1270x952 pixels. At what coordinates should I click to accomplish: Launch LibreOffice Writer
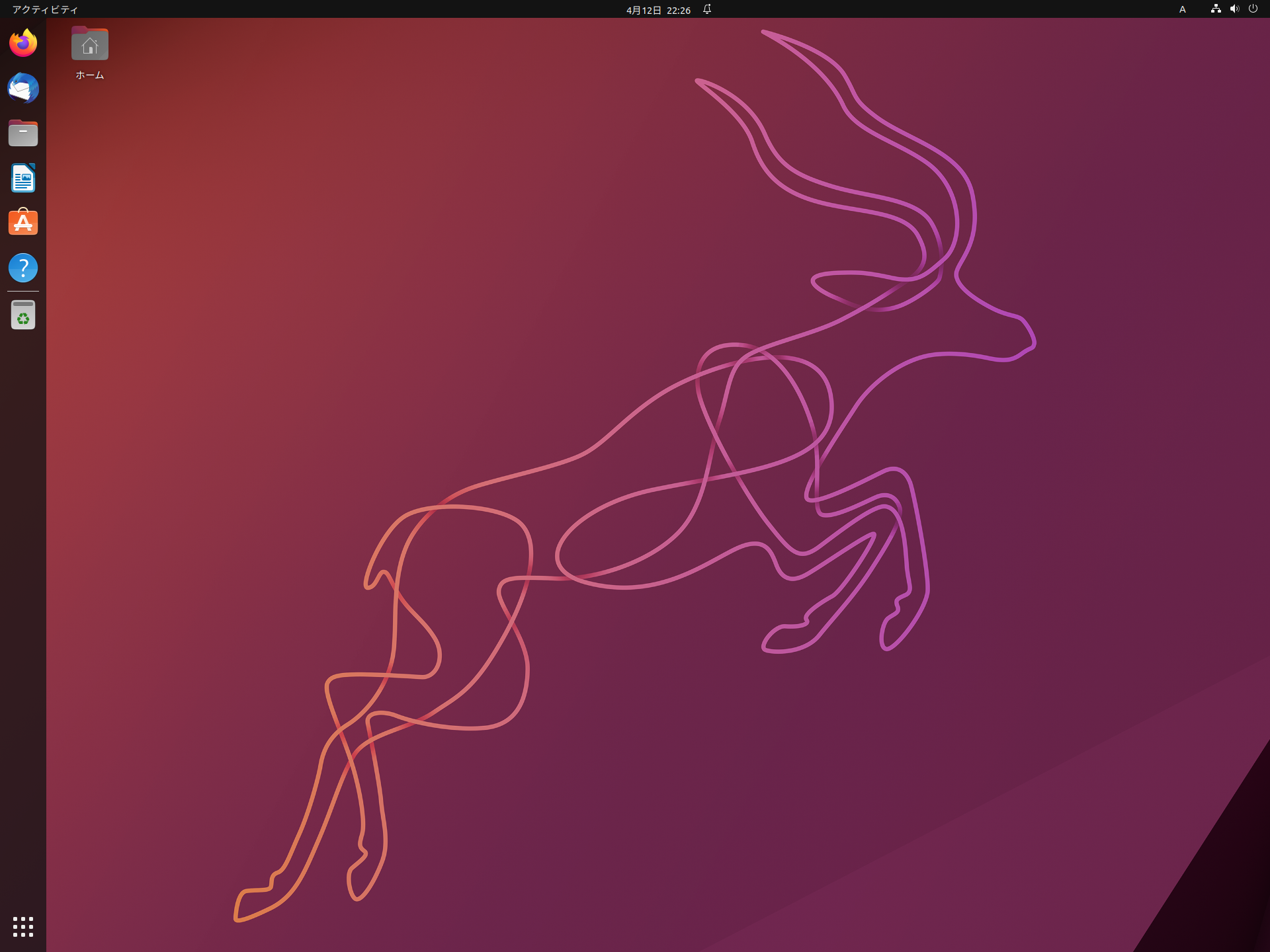[23, 178]
